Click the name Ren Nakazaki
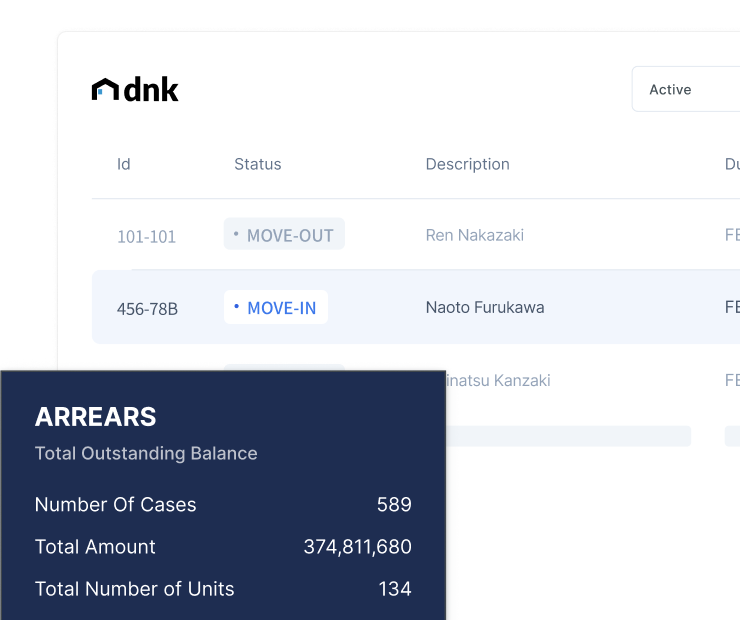 474,235
